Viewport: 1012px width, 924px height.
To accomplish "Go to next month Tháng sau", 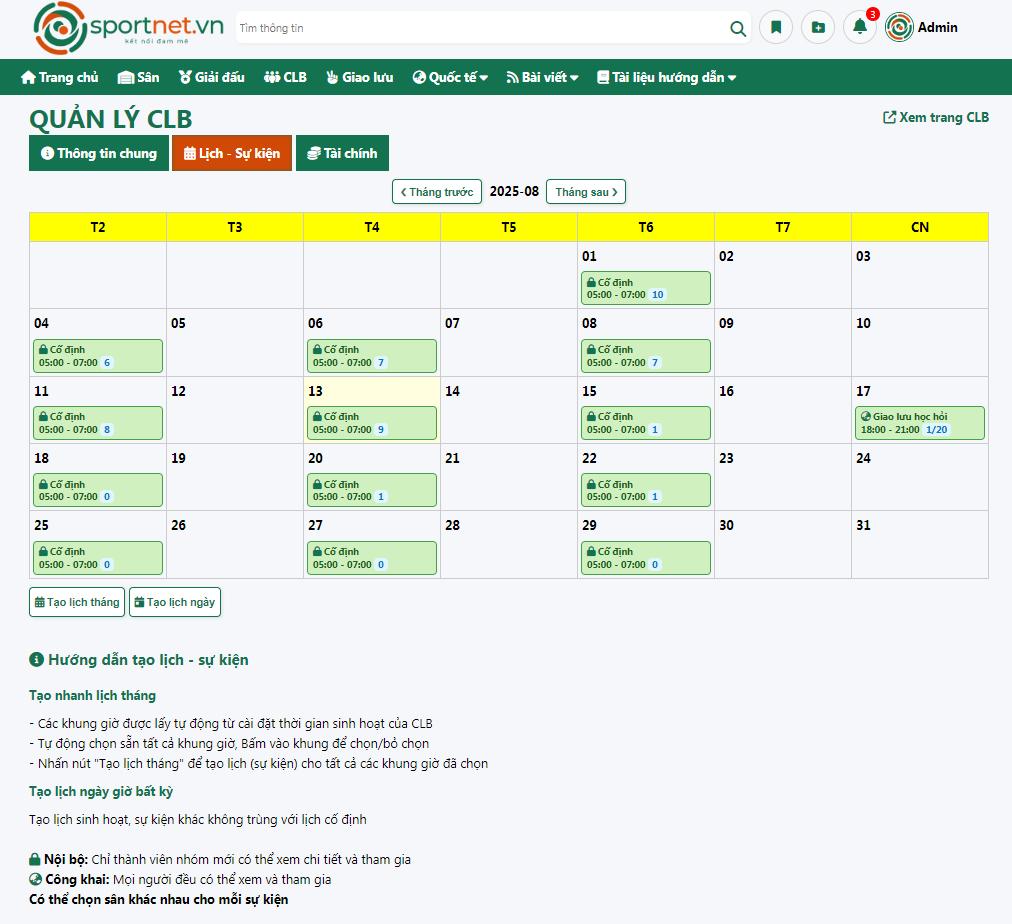I will (586, 192).
